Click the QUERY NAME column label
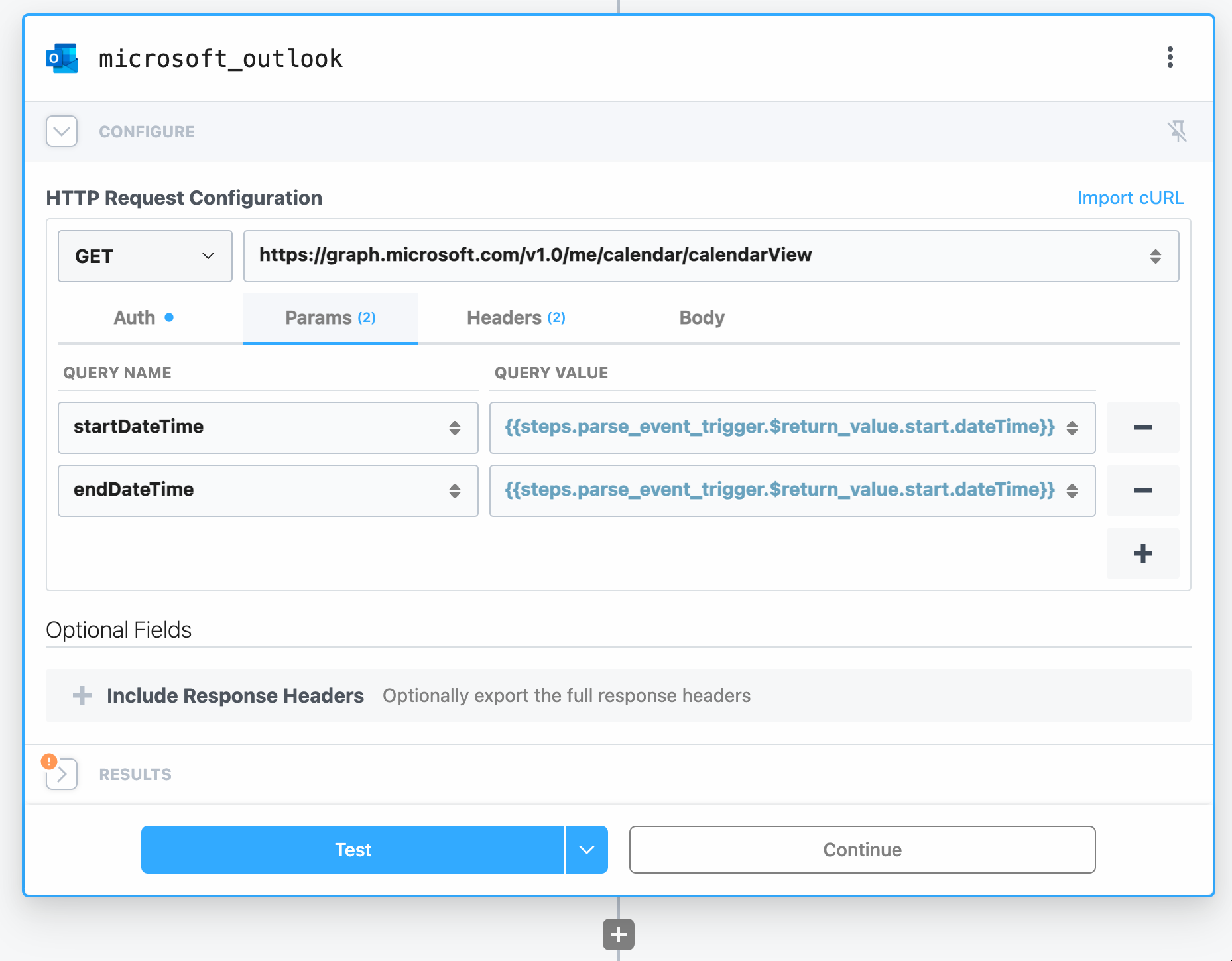Screen dimensions: 1232x961 (x=117, y=373)
